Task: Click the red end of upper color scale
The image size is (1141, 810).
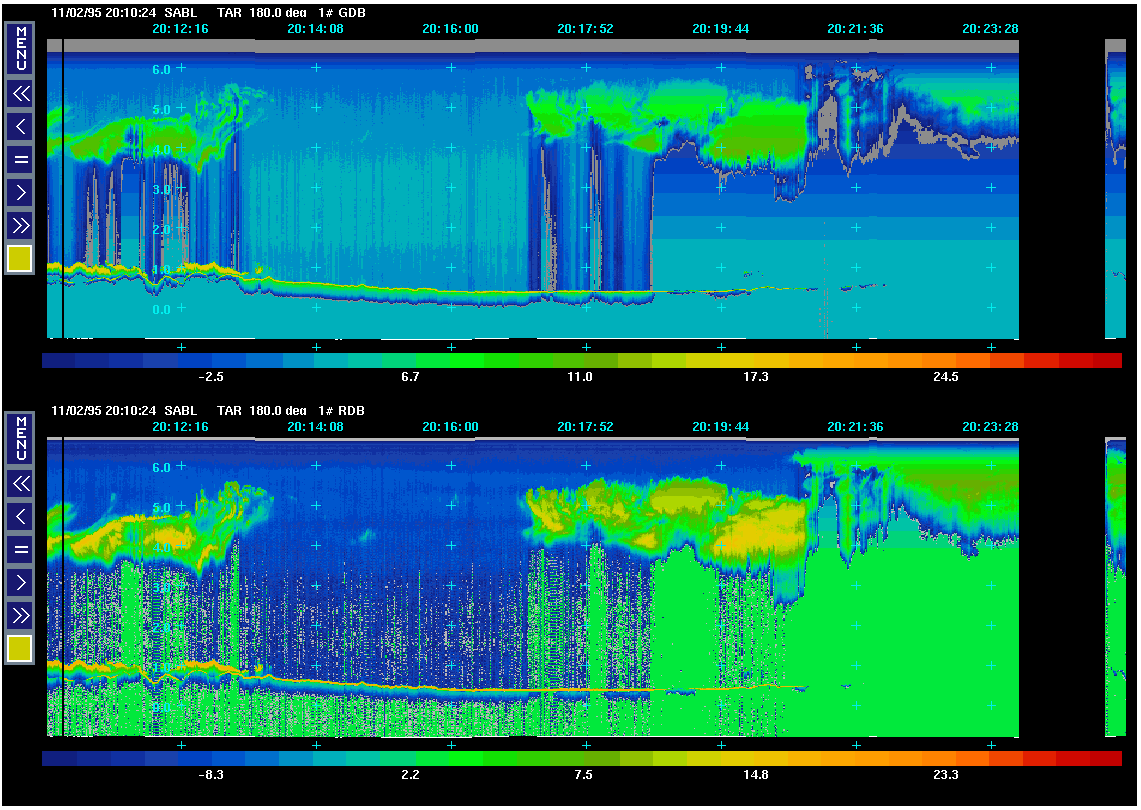Action: pos(1105,361)
